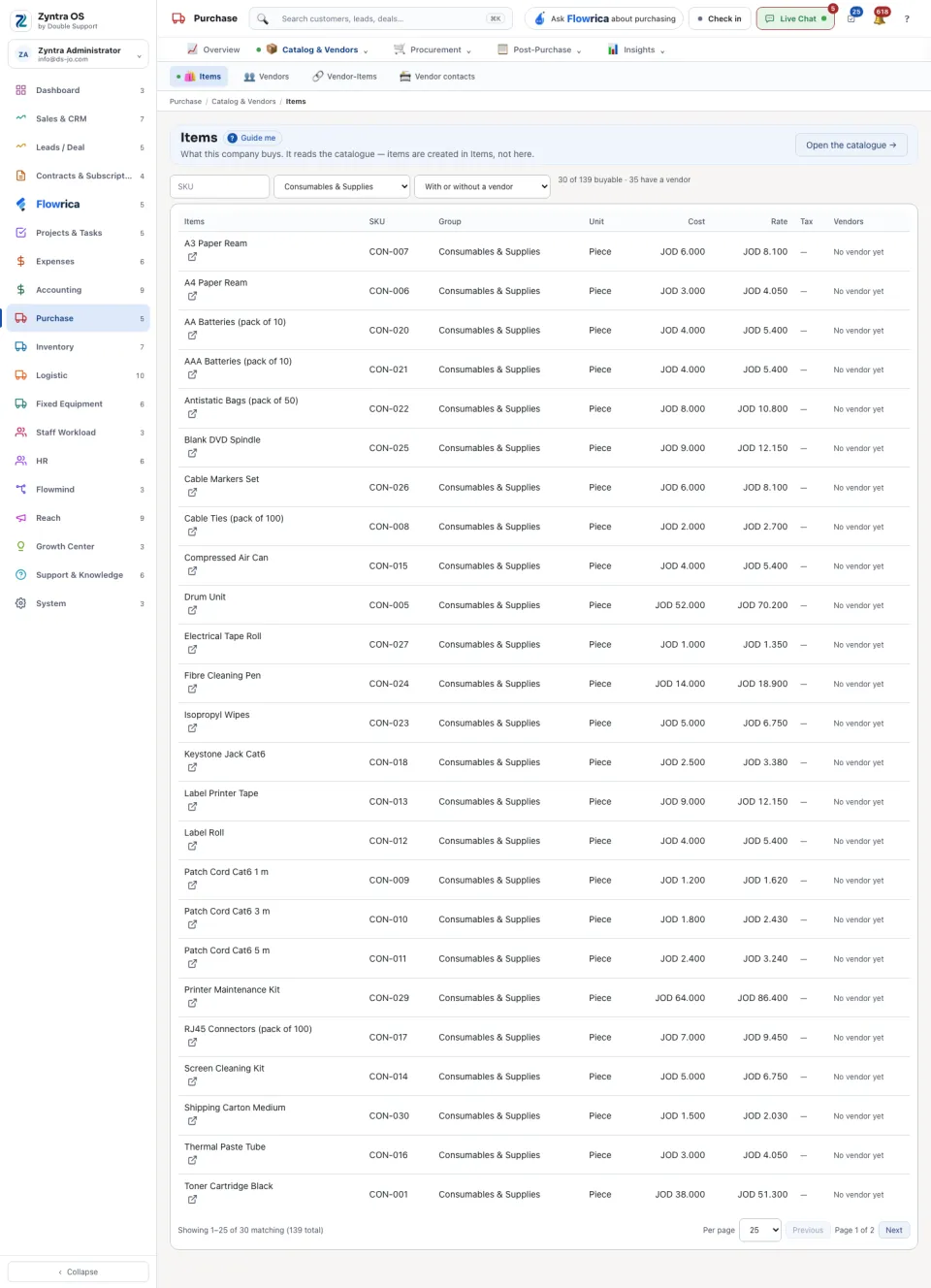Expand the Procurement menu
This screenshot has height=1288, width=931.
(x=433, y=49)
